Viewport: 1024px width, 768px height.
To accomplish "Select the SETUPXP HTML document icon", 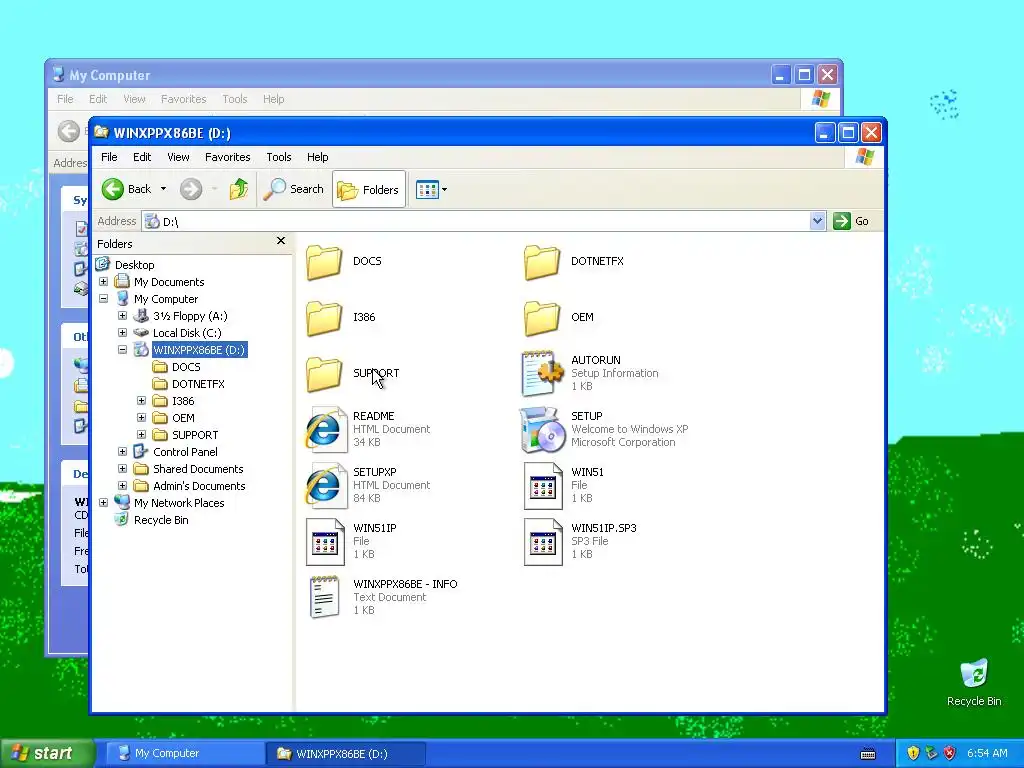I will pyautogui.click(x=325, y=486).
